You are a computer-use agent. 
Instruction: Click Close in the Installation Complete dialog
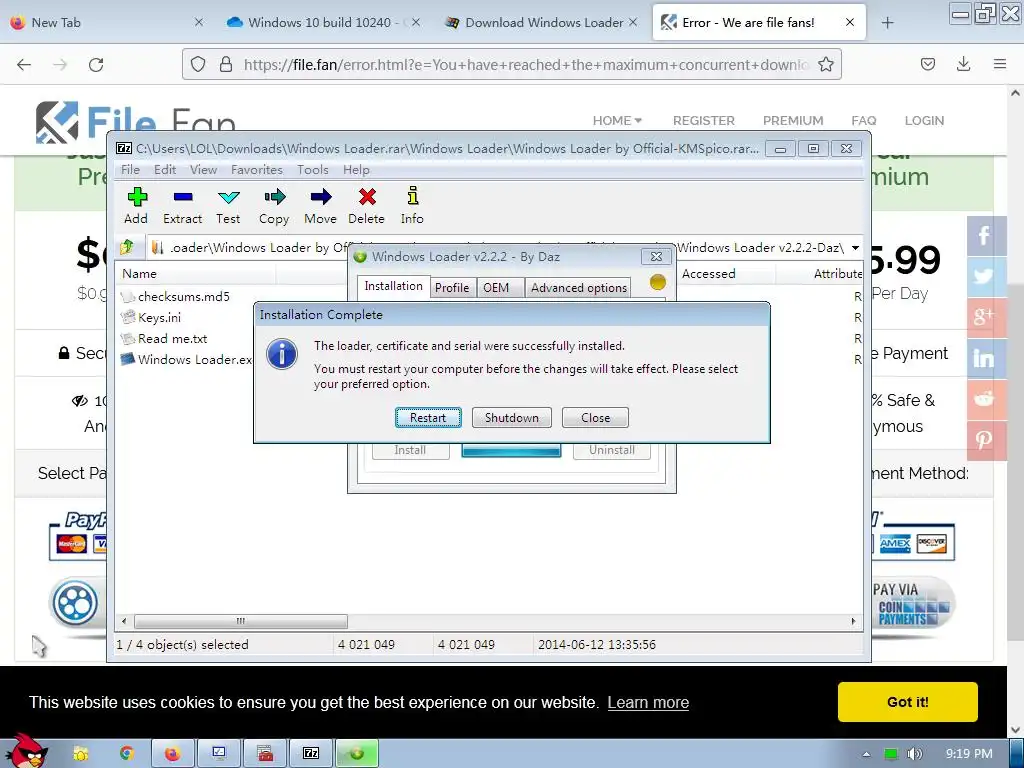point(595,417)
